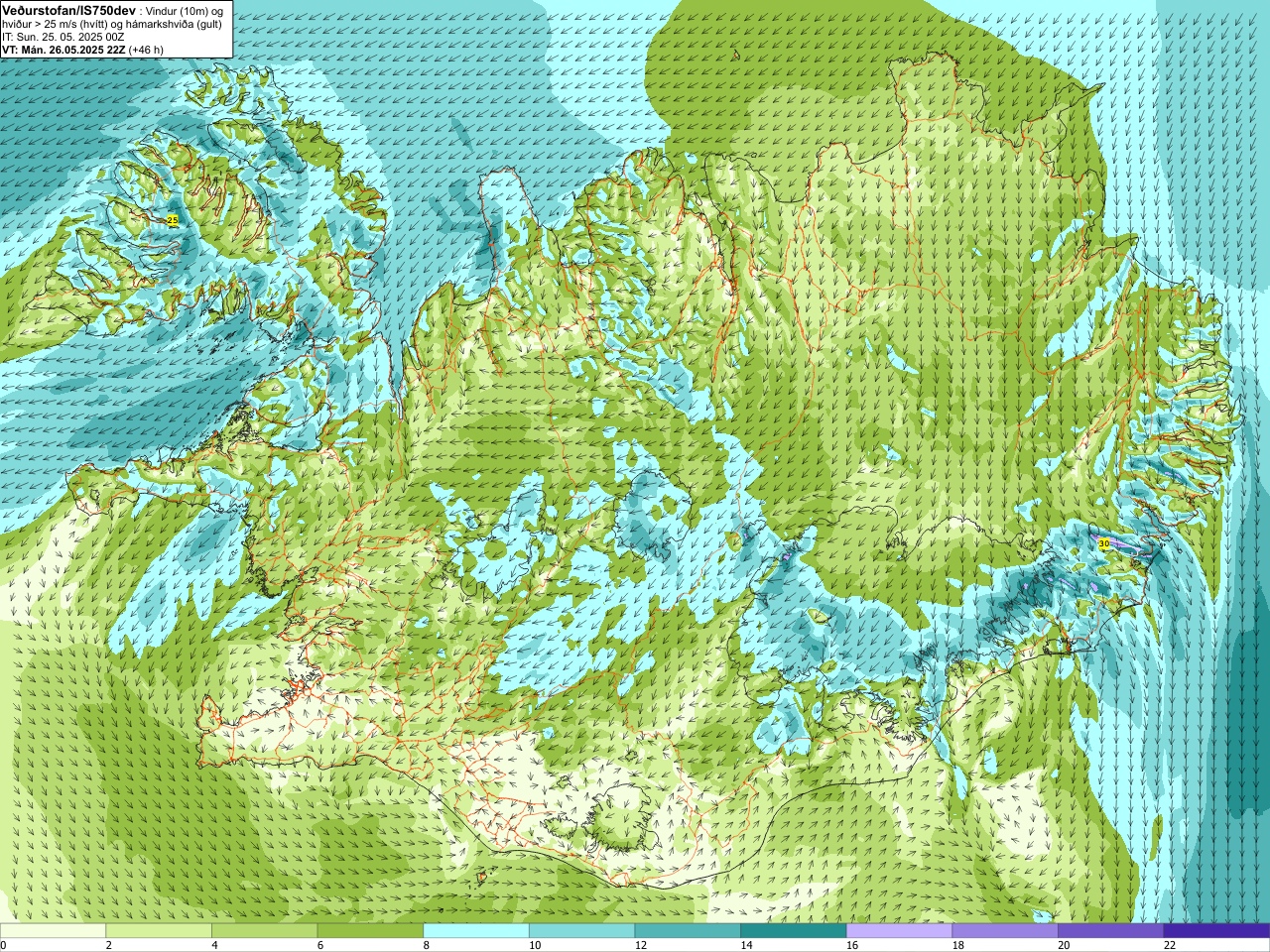Select the 6–8 m/s dark green legend swatch

(370, 931)
